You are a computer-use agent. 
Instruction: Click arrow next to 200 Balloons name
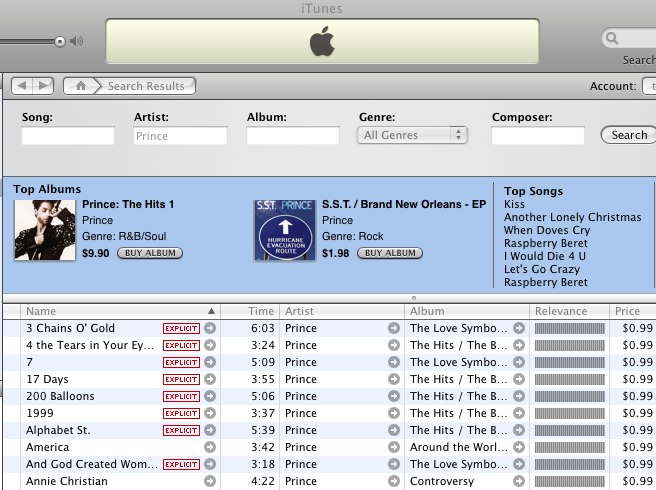(210, 396)
